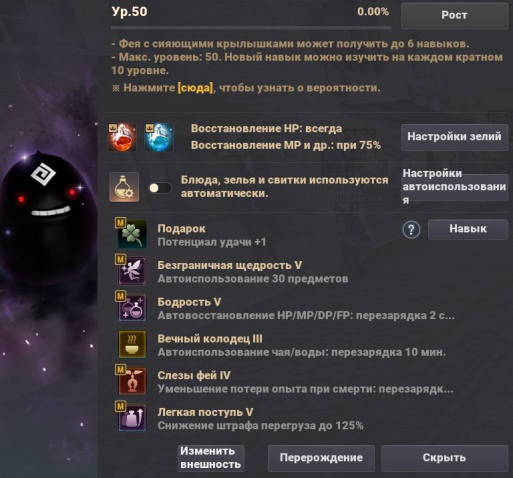Select the Вечный колодец bowl skill icon
This screenshot has height=478, width=513.
point(132,344)
